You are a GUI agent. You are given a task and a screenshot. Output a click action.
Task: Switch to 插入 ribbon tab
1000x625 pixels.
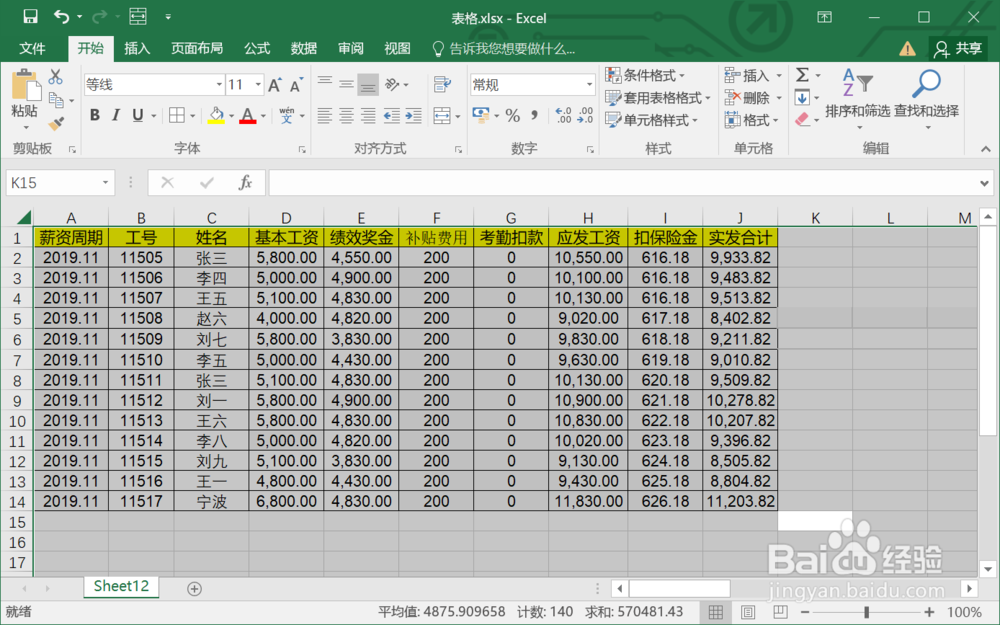[136, 48]
